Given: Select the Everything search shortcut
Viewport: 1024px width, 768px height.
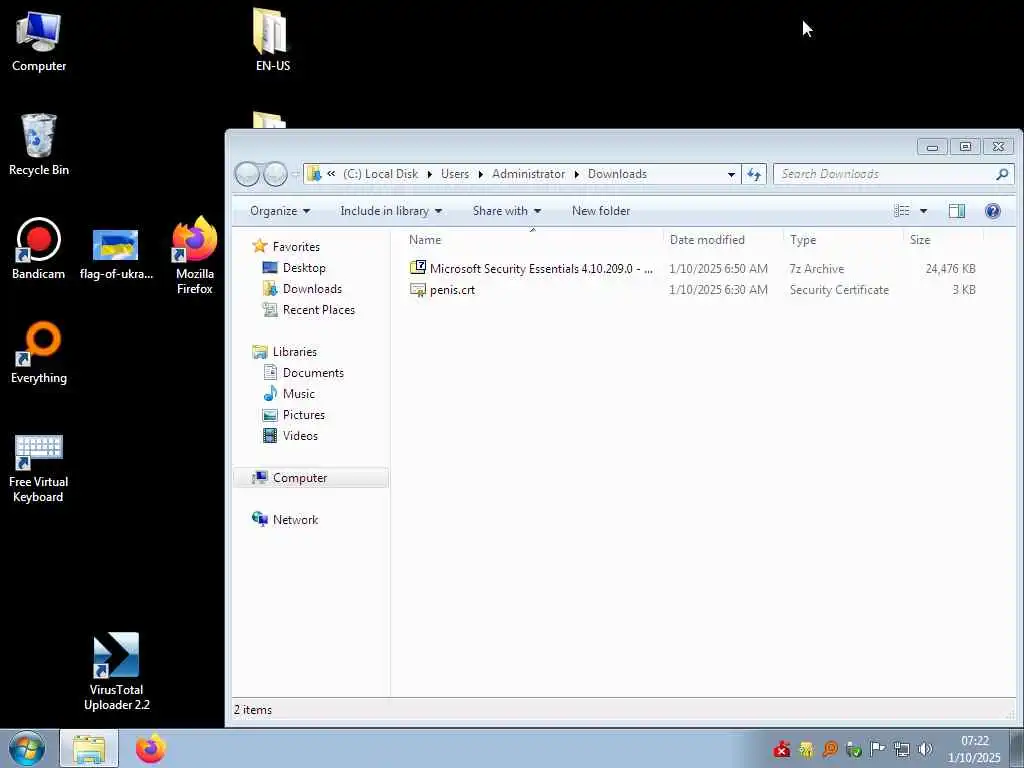Looking at the screenshot, I should point(39,353).
